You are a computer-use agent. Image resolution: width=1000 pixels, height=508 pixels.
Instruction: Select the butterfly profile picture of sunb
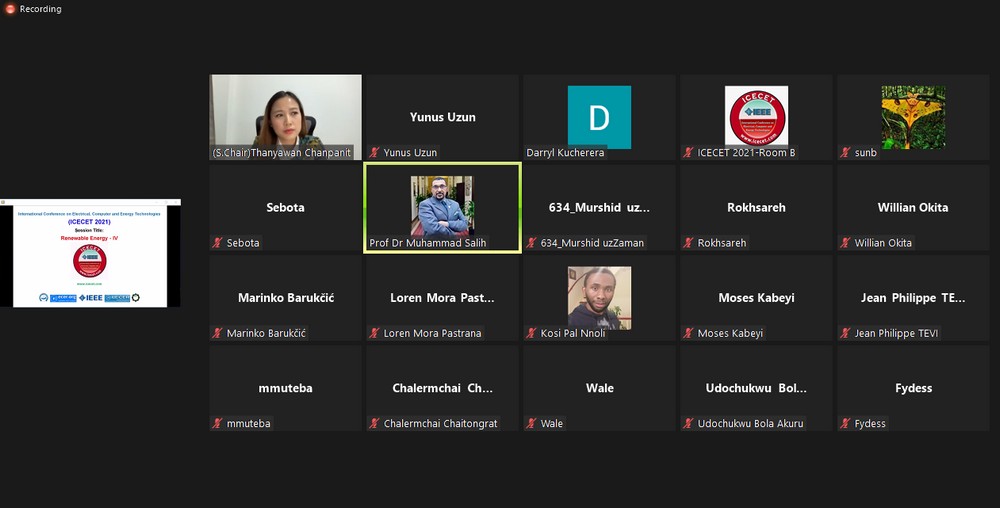(913, 116)
